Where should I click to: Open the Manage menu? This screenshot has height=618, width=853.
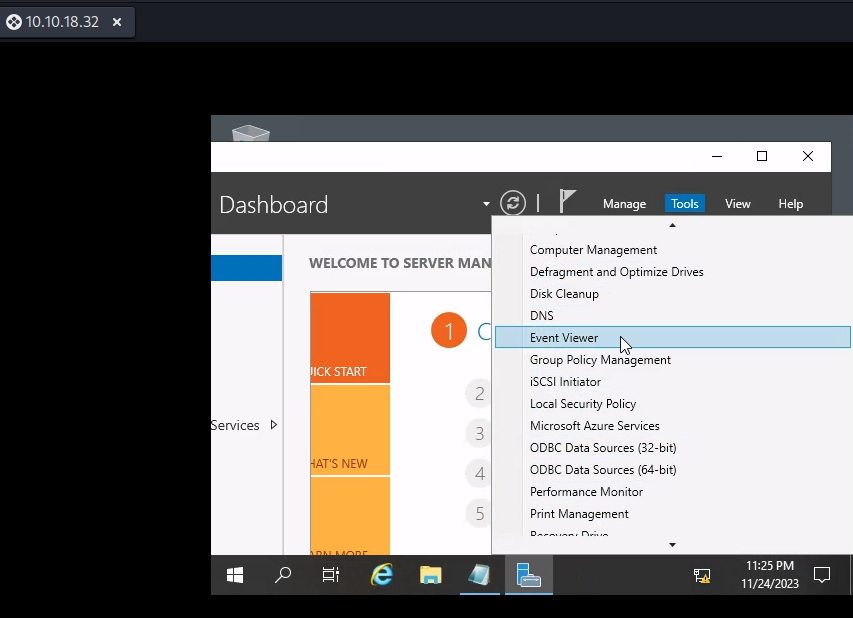tap(624, 203)
